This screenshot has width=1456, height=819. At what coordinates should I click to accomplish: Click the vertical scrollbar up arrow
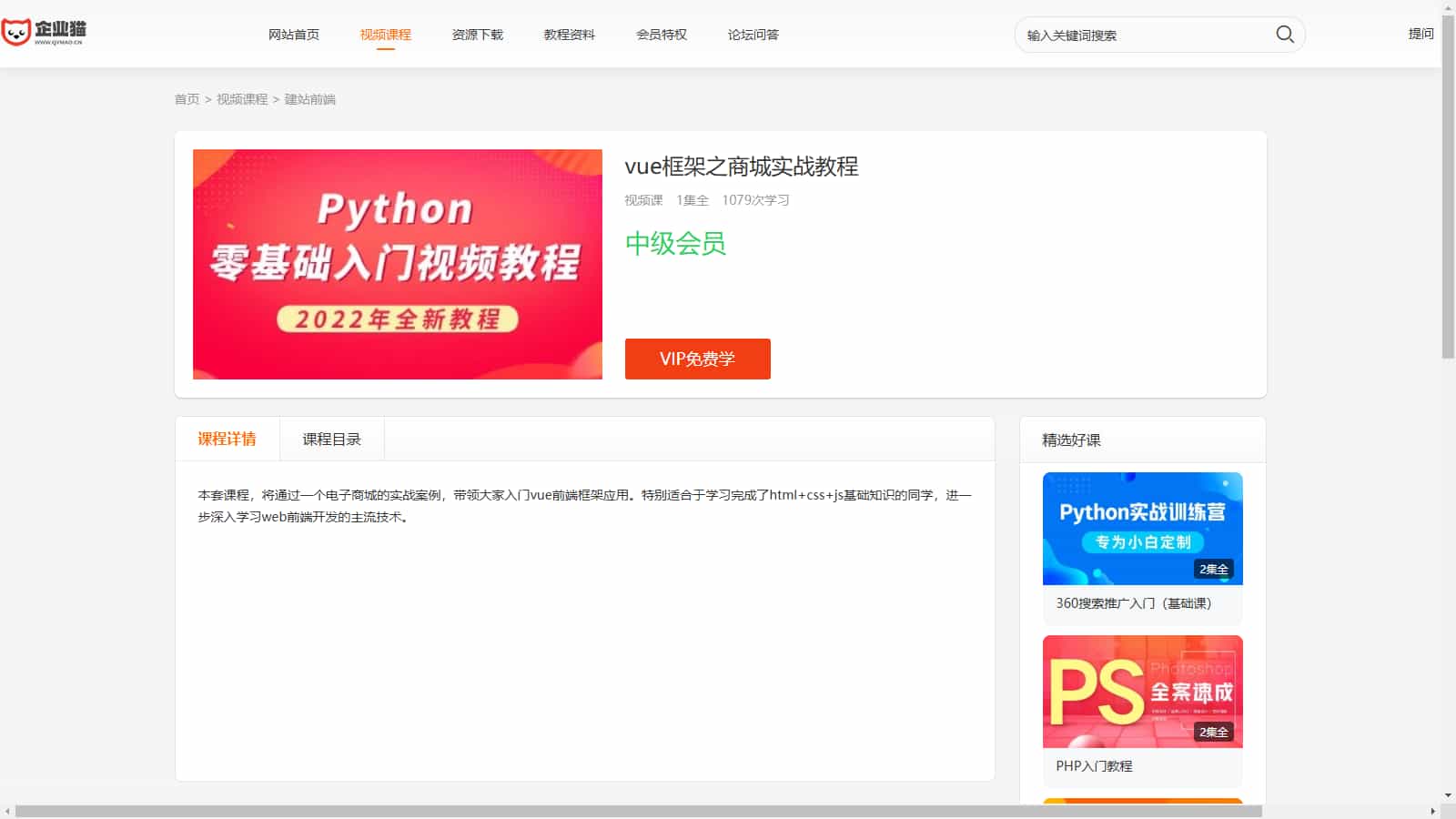[1448, 7]
